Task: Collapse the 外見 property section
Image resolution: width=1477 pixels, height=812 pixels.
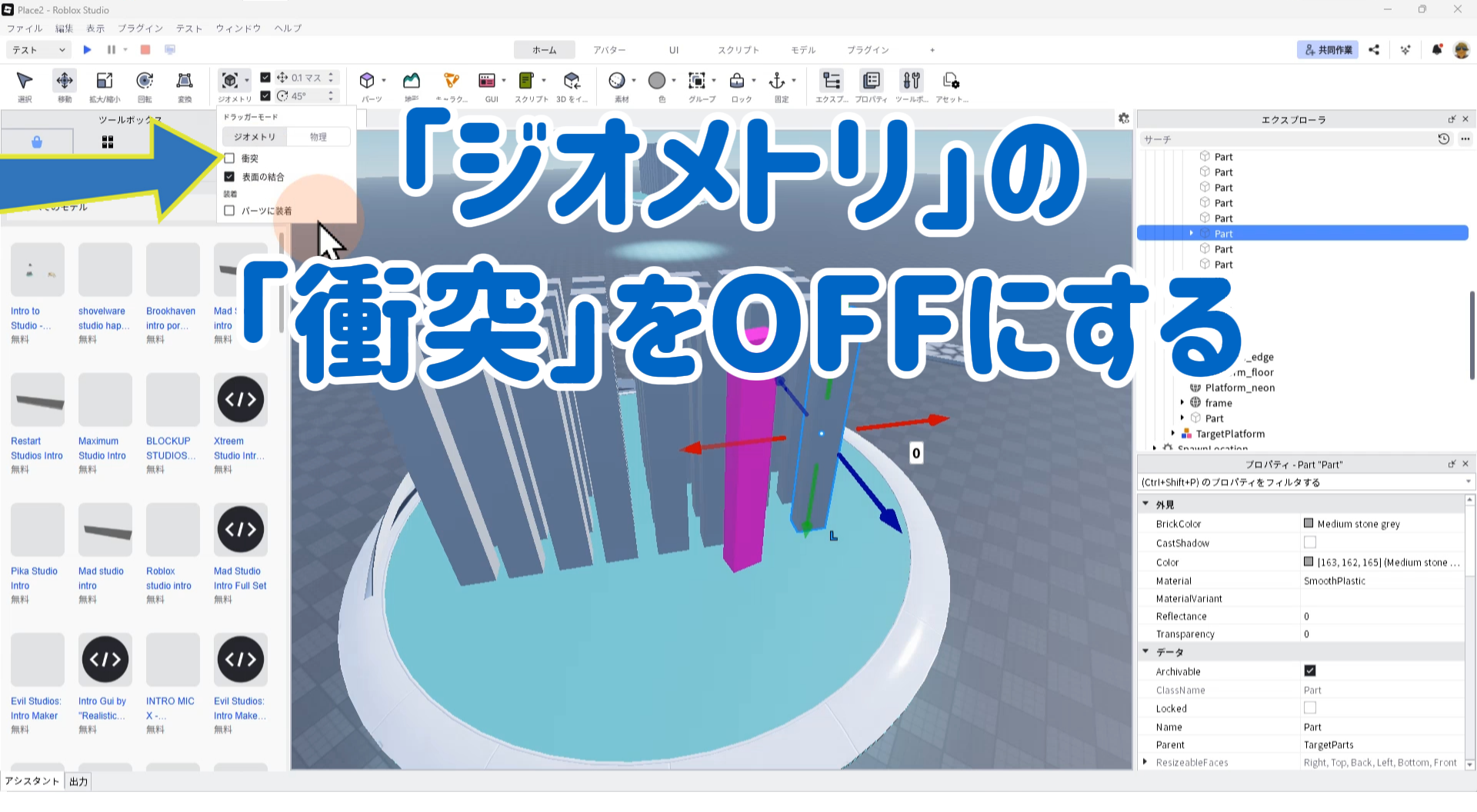Action: coord(1145,504)
